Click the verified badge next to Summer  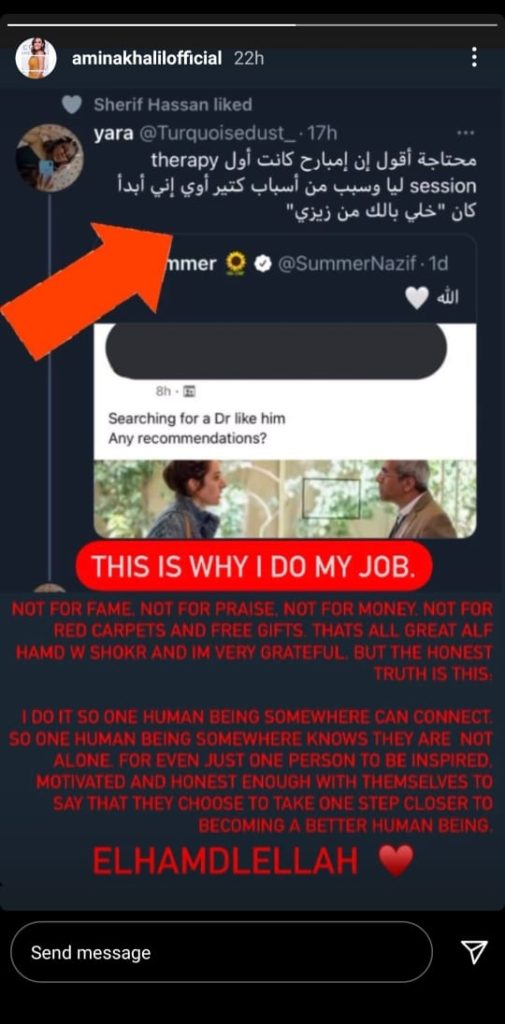tap(263, 264)
